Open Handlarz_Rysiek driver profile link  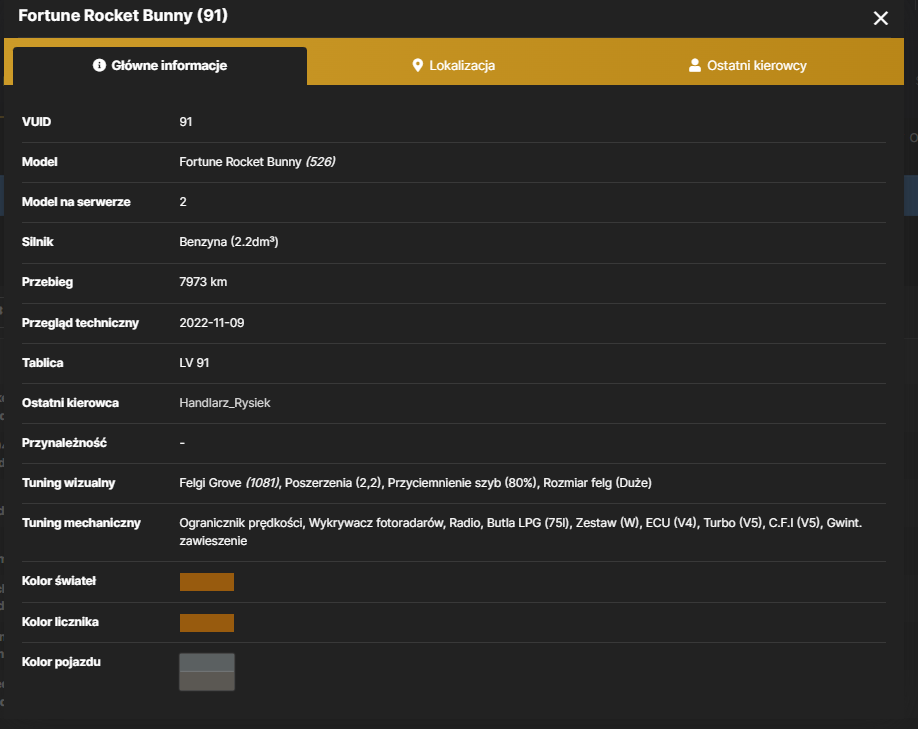(x=225, y=403)
